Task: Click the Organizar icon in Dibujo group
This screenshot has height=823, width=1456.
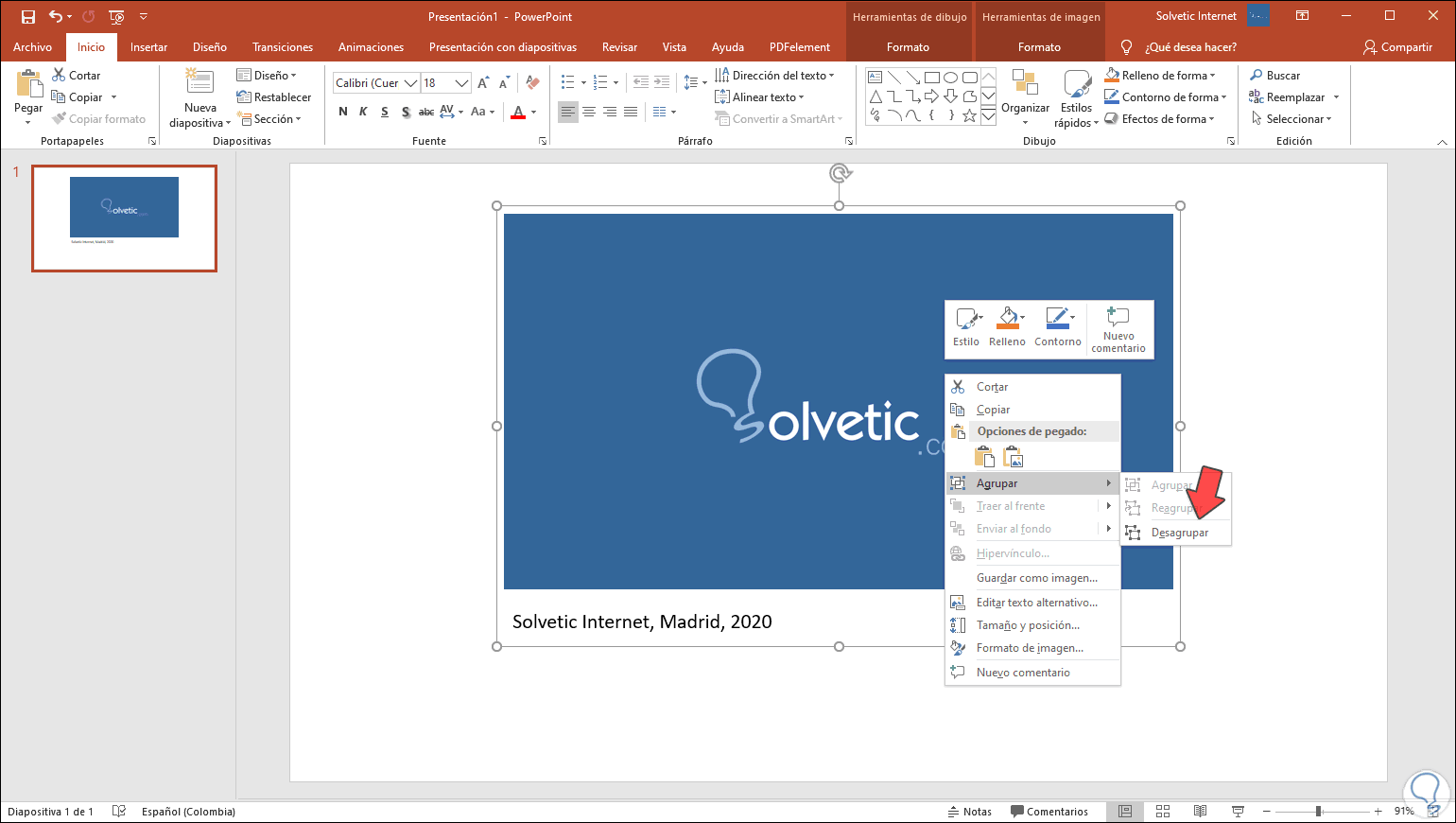Action: pyautogui.click(x=1025, y=83)
